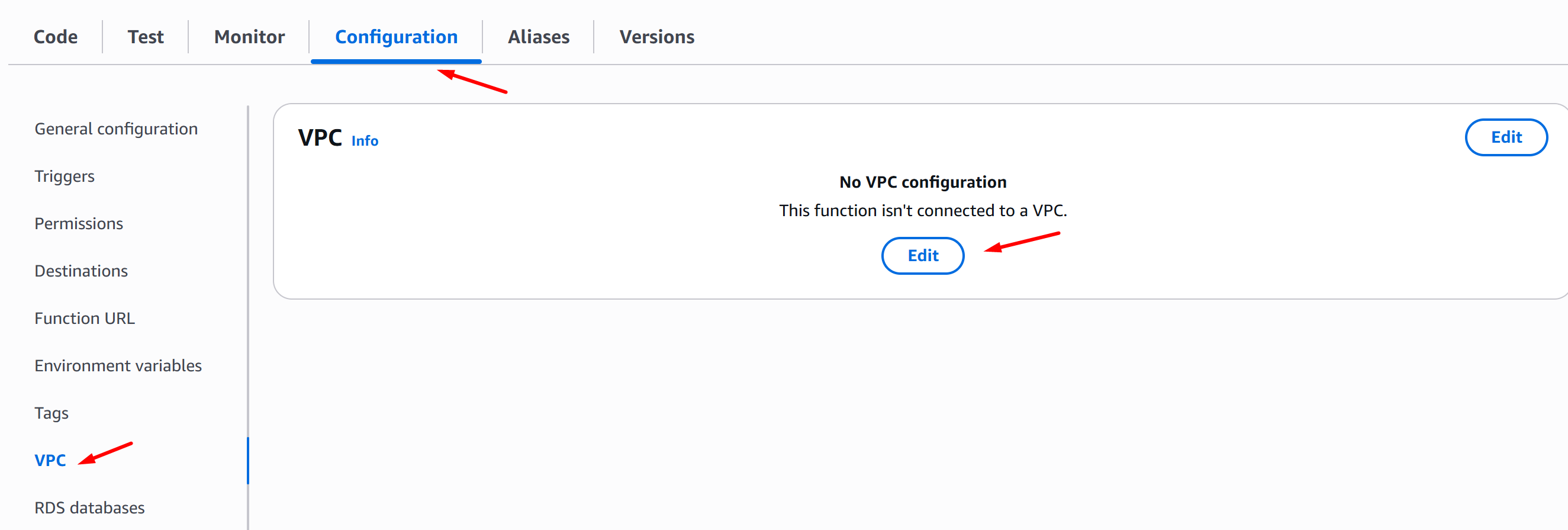This screenshot has width=1568, height=530.
Task: Go to the Destinations section
Action: click(81, 271)
